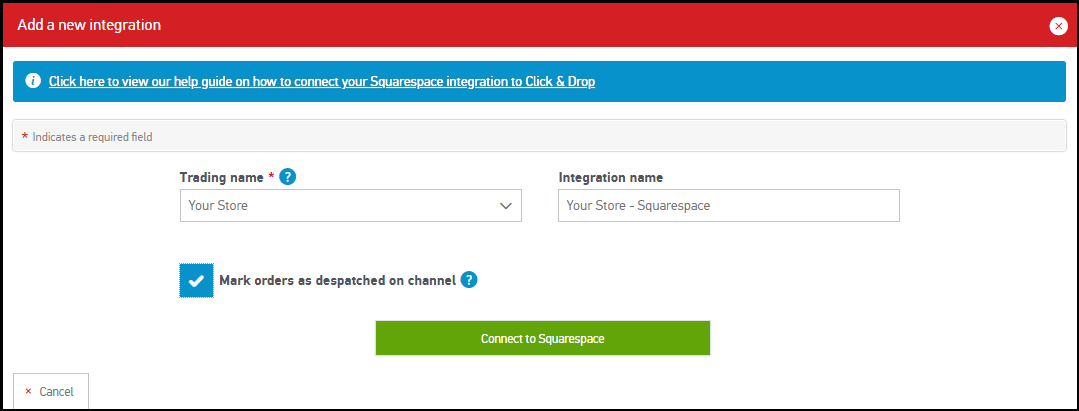Click the help icon beside Trading name
This screenshot has width=1079, height=411.
tap(288, 177)
